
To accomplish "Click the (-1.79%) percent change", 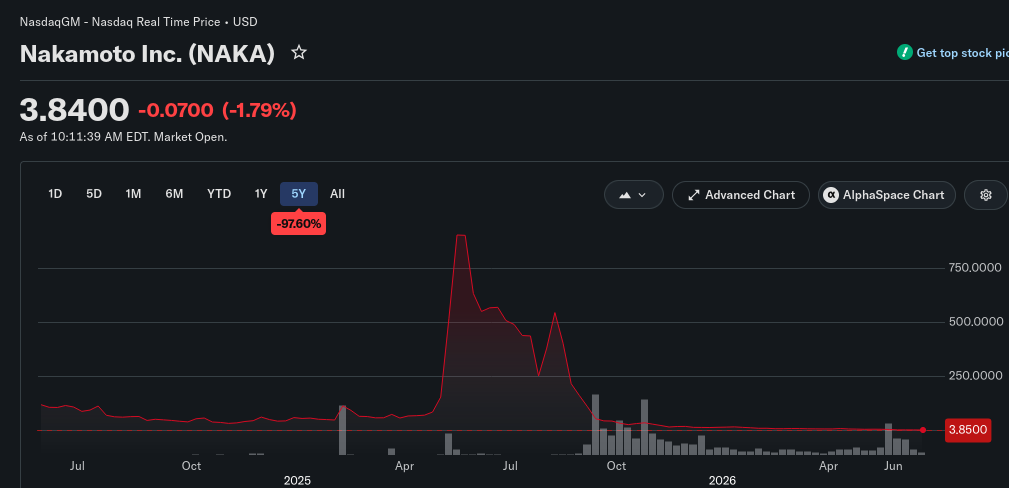I will [x=259, y=111].
